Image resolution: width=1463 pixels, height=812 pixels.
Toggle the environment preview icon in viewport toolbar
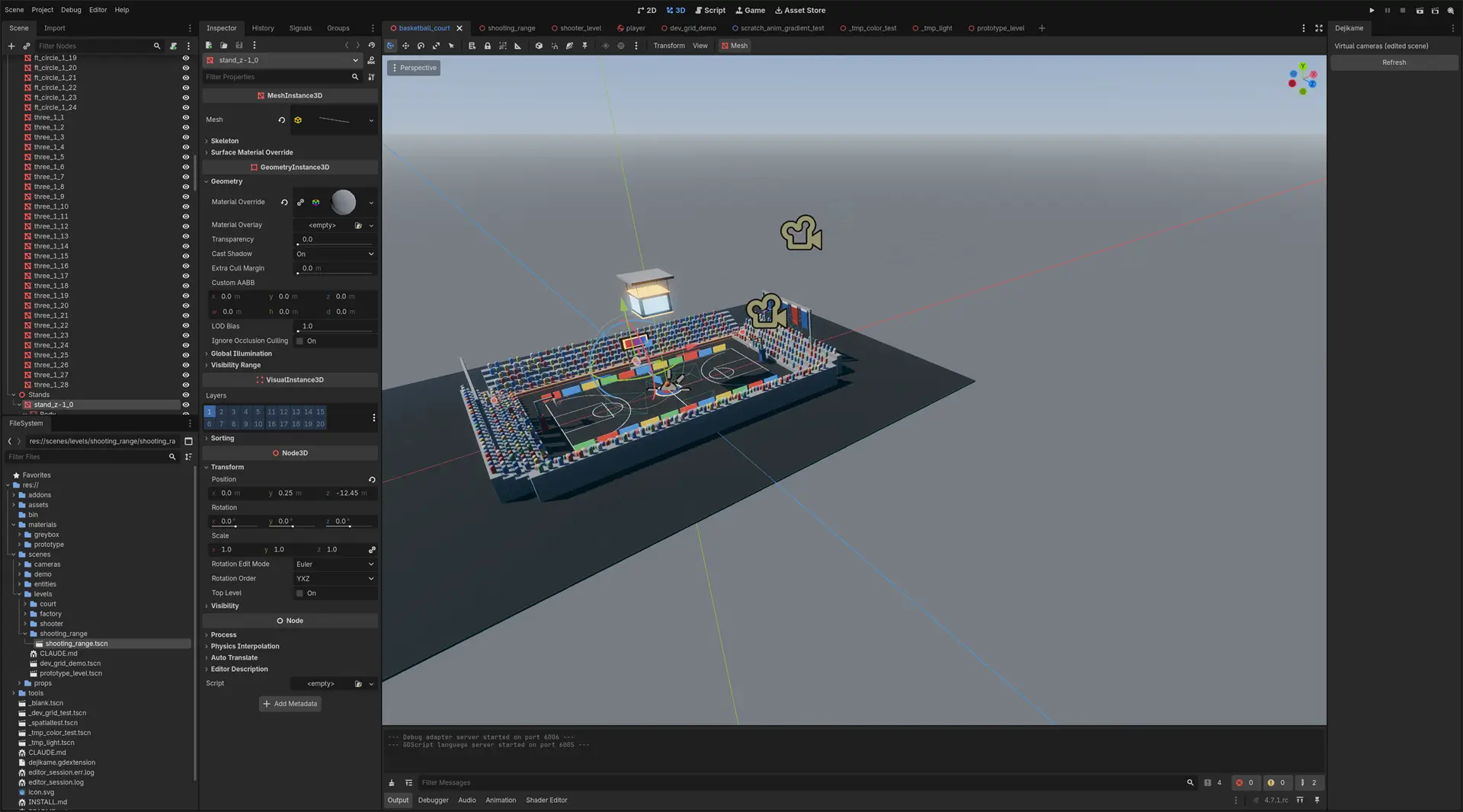621,46
